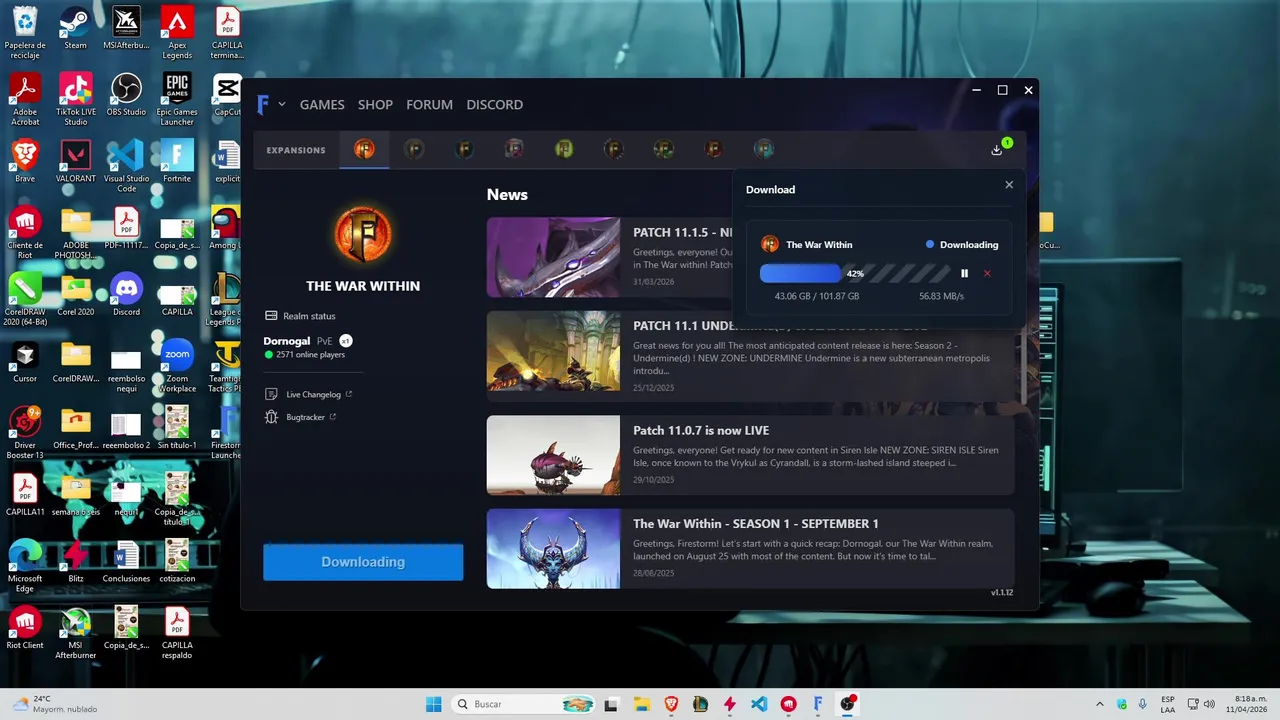This screenshot has width=1280, height=720.
Task: Click the taskbar Buscar search box
Action: tap(524, 704)
